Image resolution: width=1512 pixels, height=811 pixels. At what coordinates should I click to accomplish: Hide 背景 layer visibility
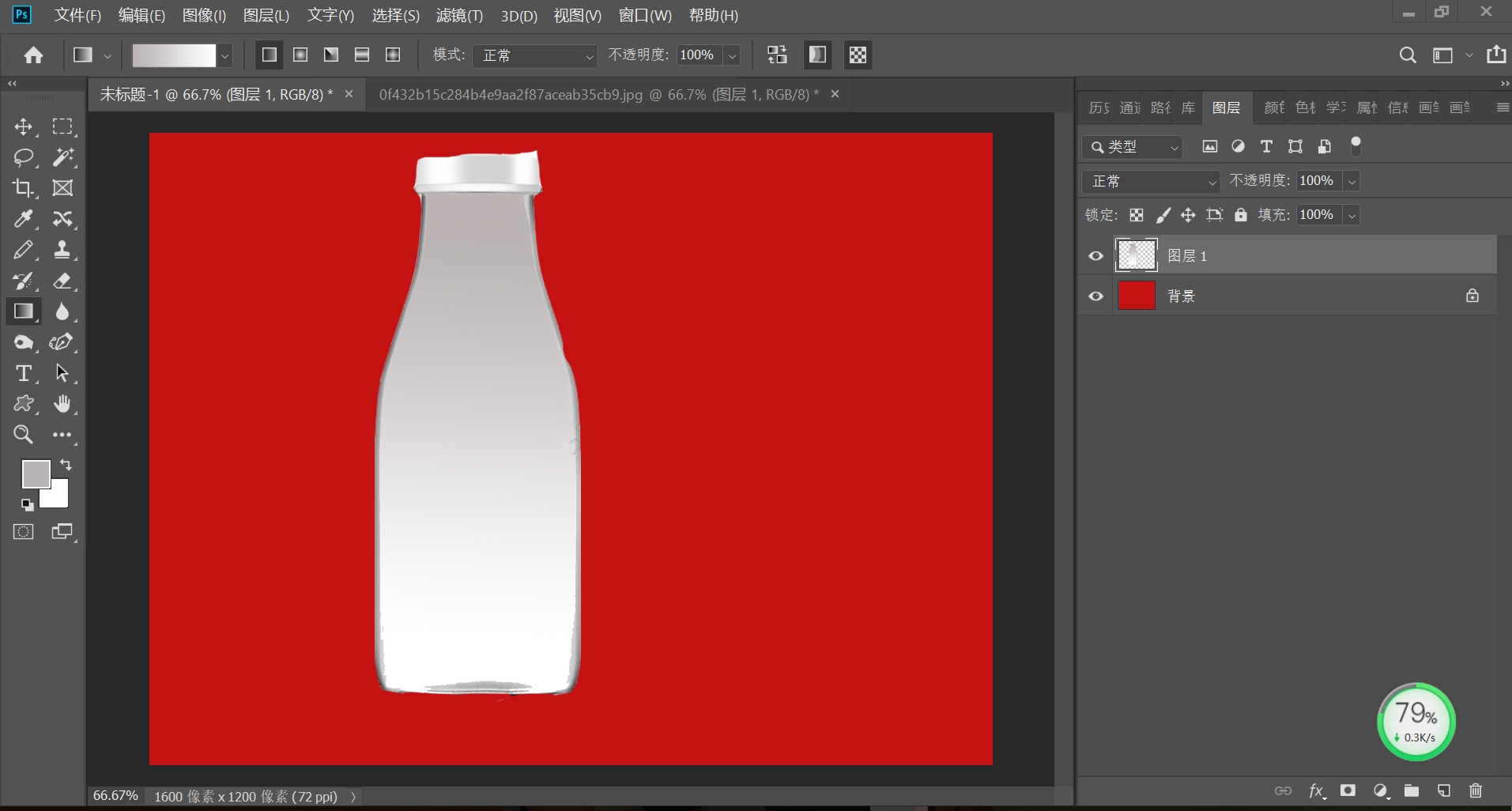[1095, 296]
